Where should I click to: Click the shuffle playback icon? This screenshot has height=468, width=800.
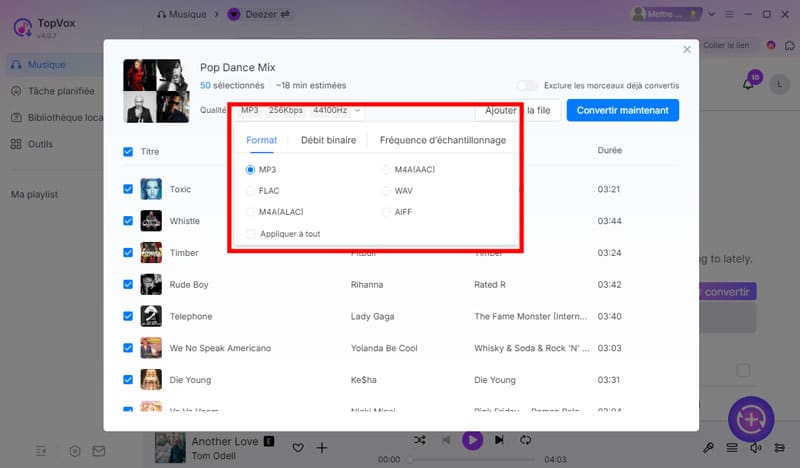click(x=420, y=440)
